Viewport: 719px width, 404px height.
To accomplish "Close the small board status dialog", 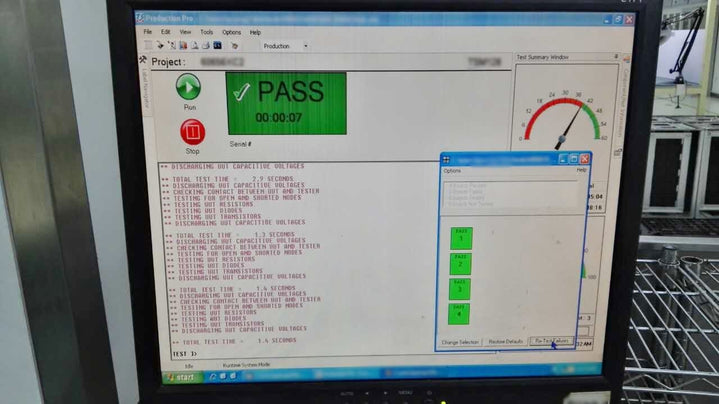I will [x=585, y=159].
